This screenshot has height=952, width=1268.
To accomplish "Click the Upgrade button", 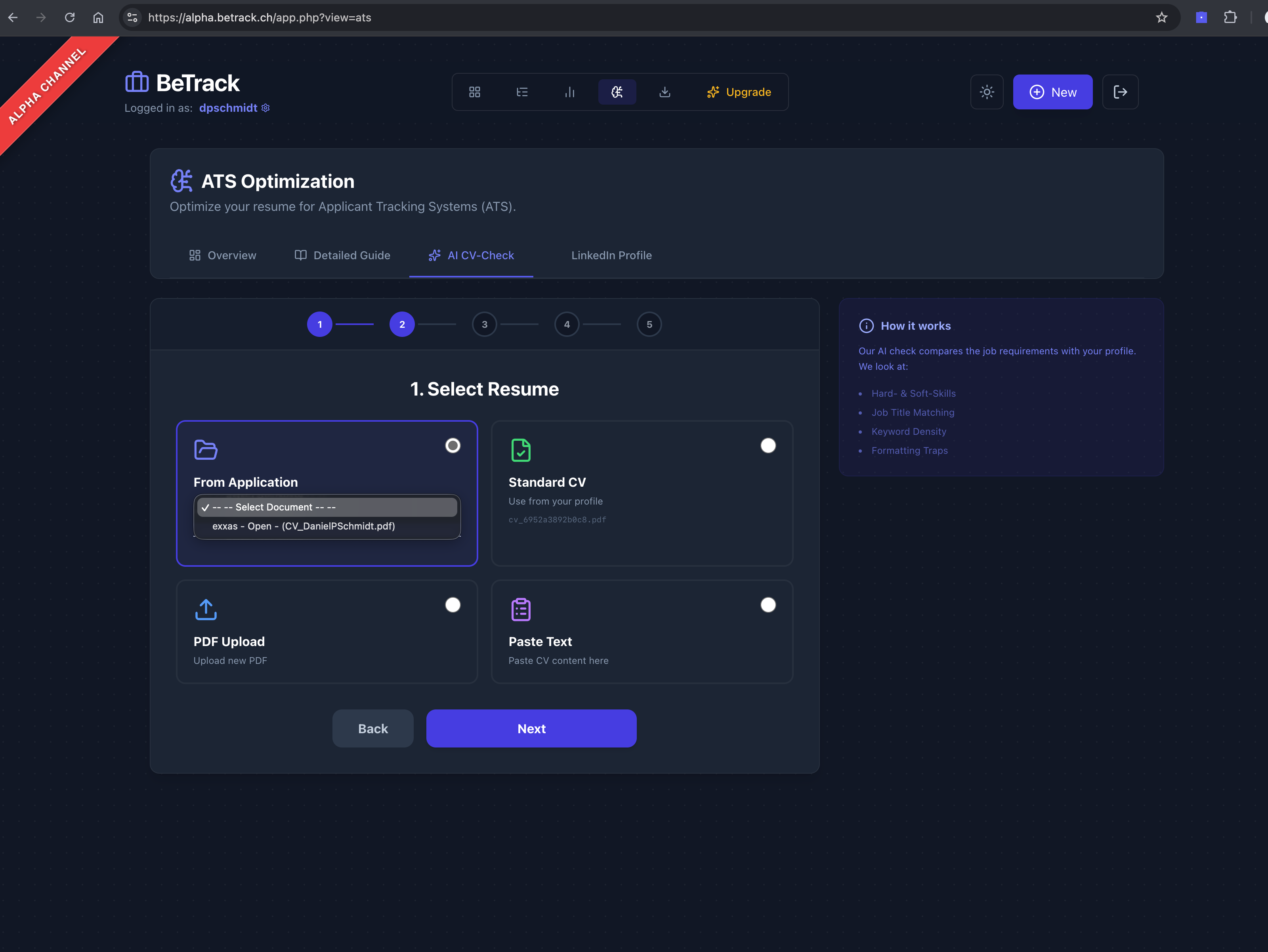I will (x=739, y=92).
